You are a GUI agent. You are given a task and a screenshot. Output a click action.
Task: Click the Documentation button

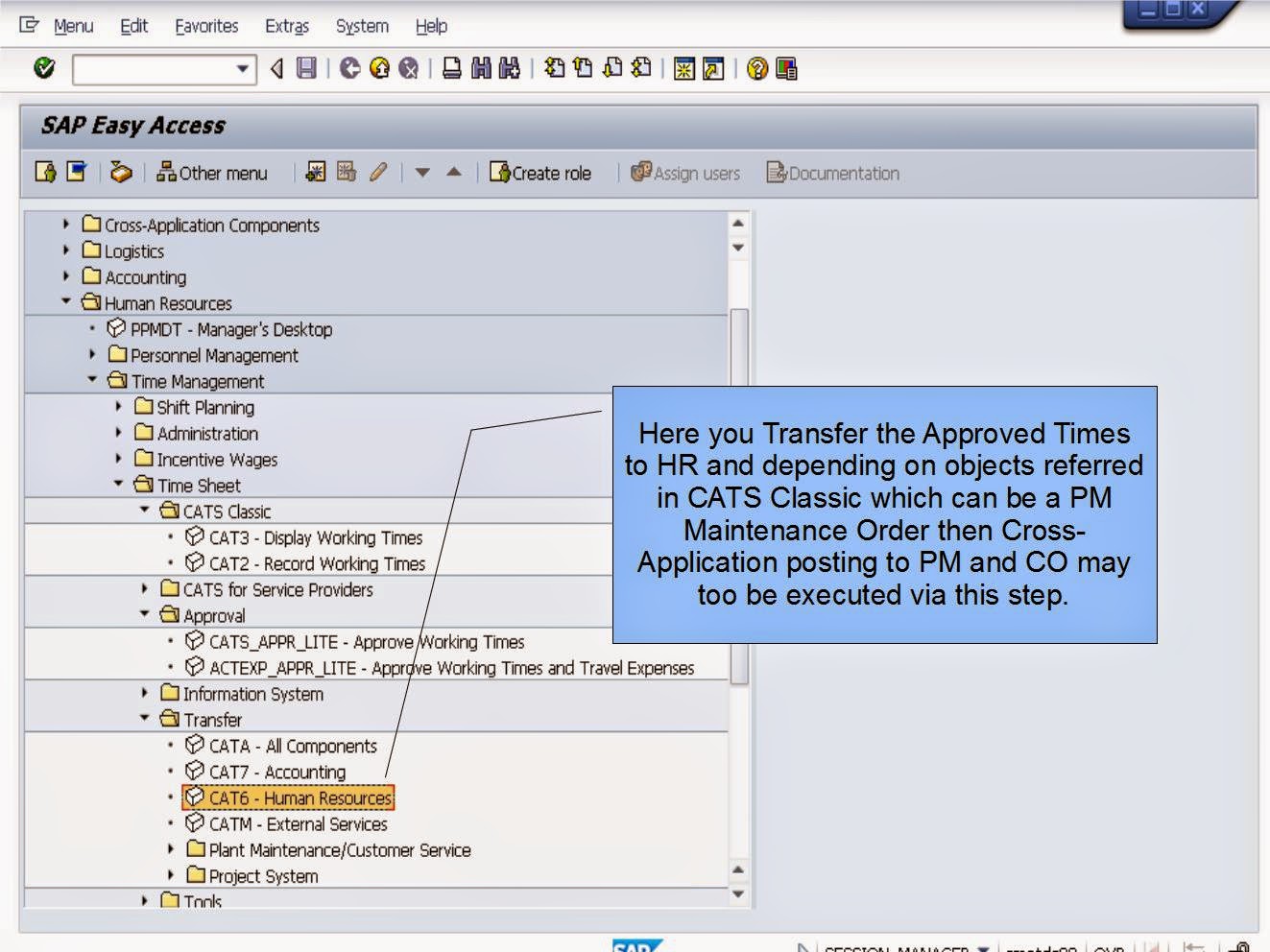tap(831, 173)
